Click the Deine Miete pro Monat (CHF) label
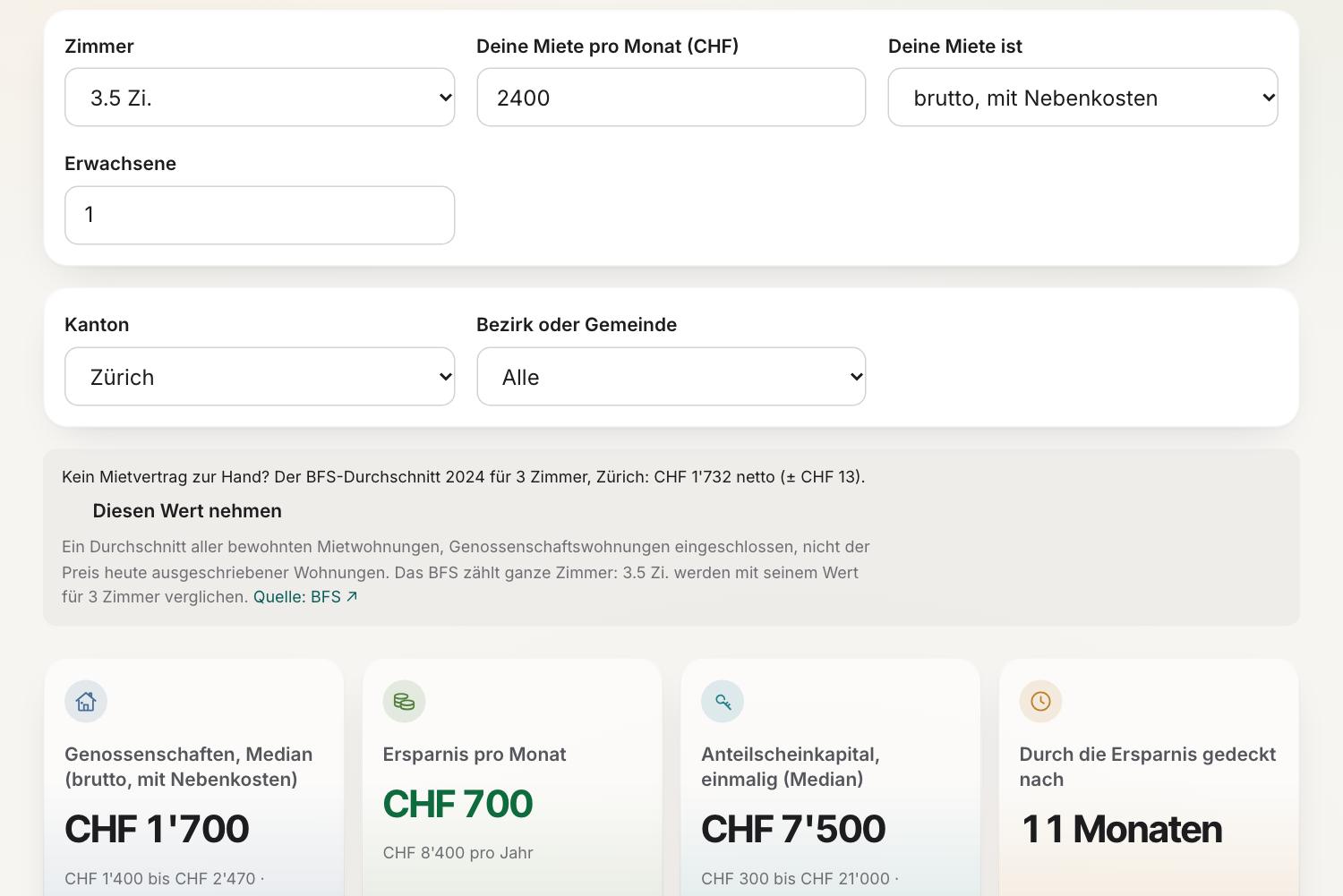This screenshot has width=1343, height=896. pyautogui.click(x=607, y=47)
